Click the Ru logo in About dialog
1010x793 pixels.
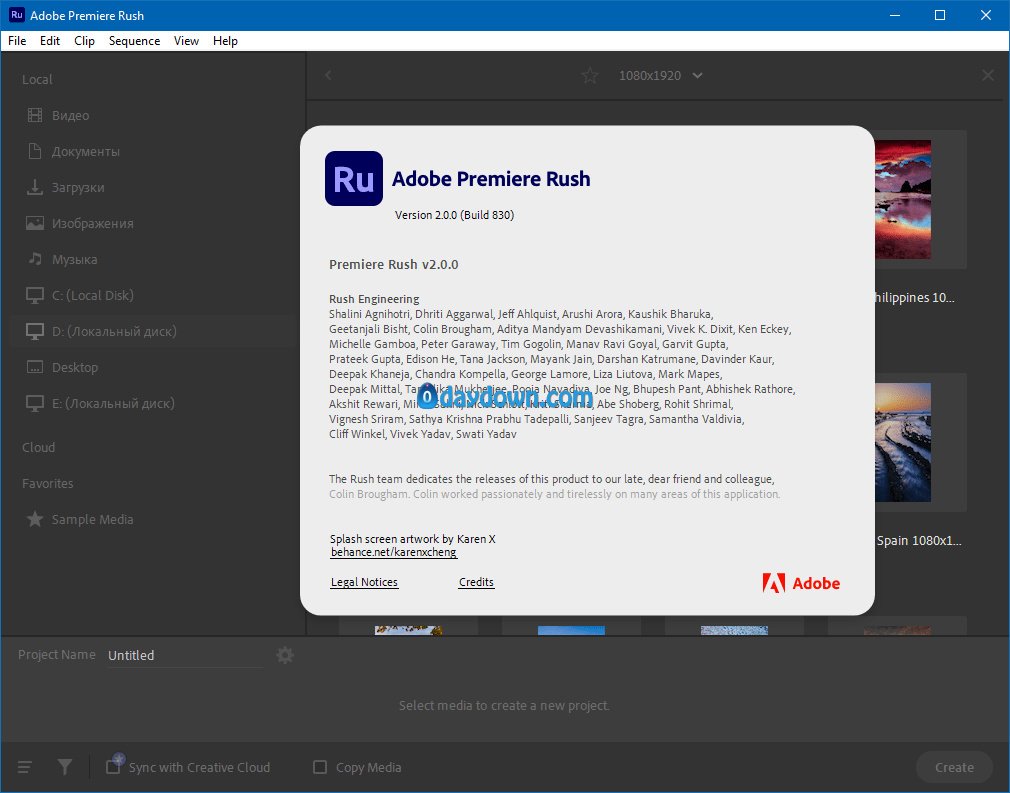coord(354,178)
